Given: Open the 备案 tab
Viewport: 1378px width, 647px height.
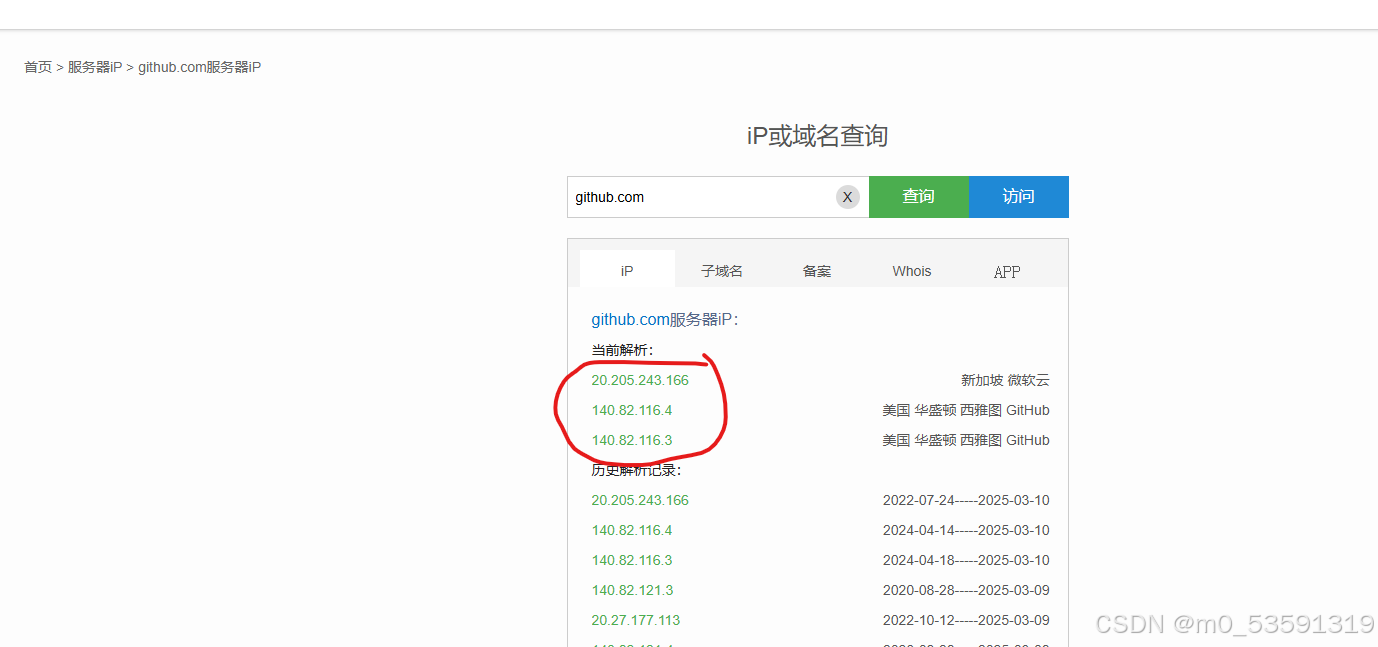Looking at the screenshot, I should (x=817, y=270).
